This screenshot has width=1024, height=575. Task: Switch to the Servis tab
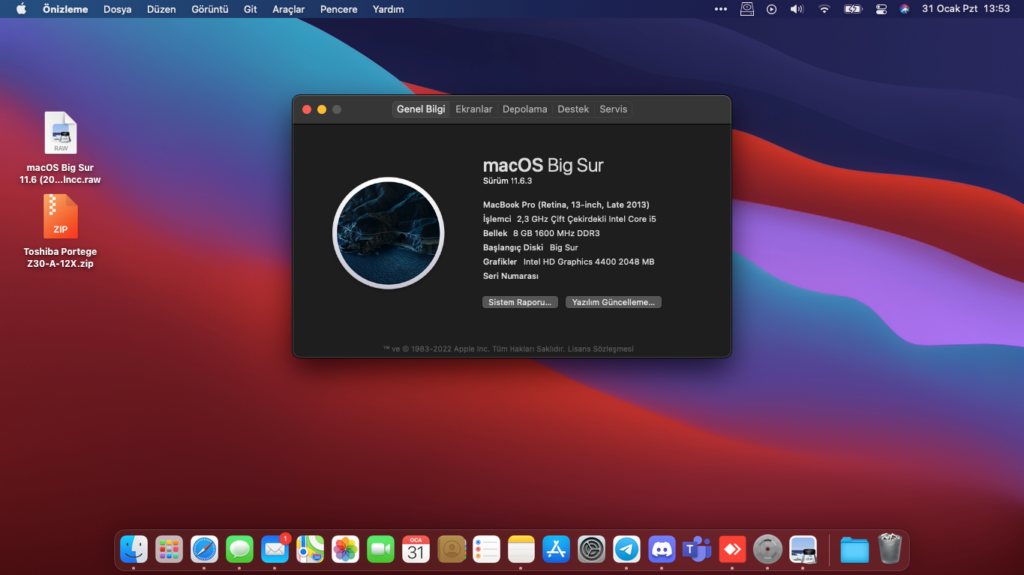(613, 109)
